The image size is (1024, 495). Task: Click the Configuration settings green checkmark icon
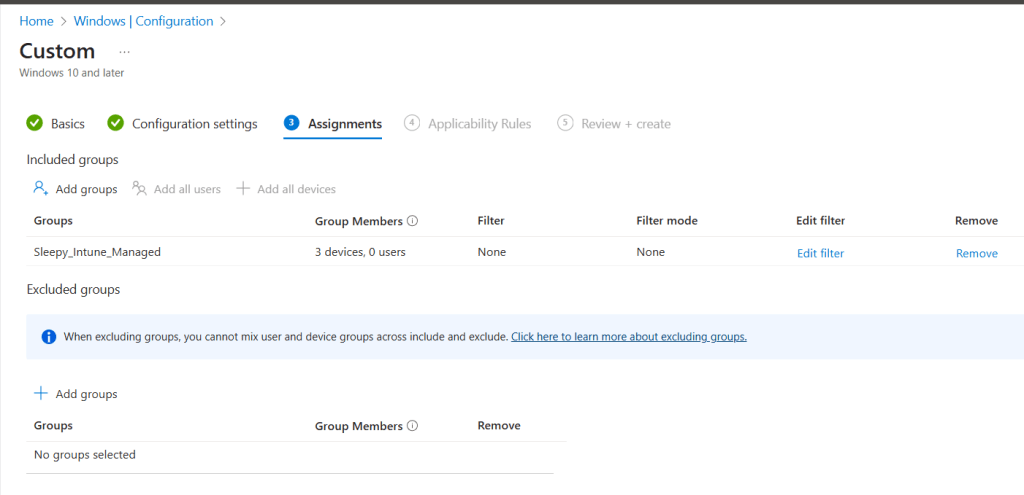click(115, 123)
